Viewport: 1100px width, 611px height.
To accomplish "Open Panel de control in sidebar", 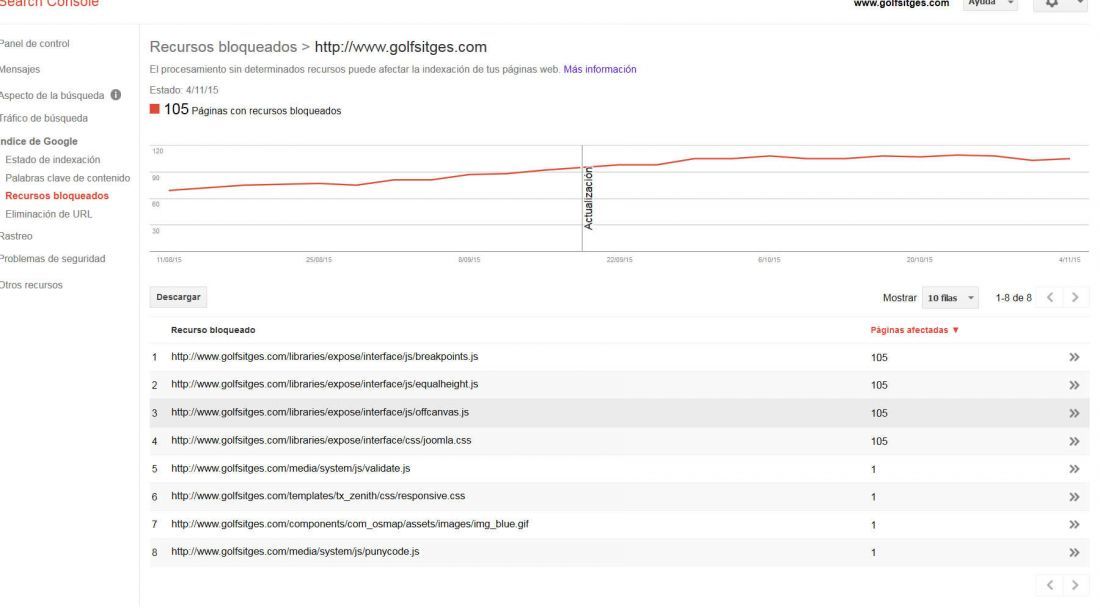I will (34, 43).
